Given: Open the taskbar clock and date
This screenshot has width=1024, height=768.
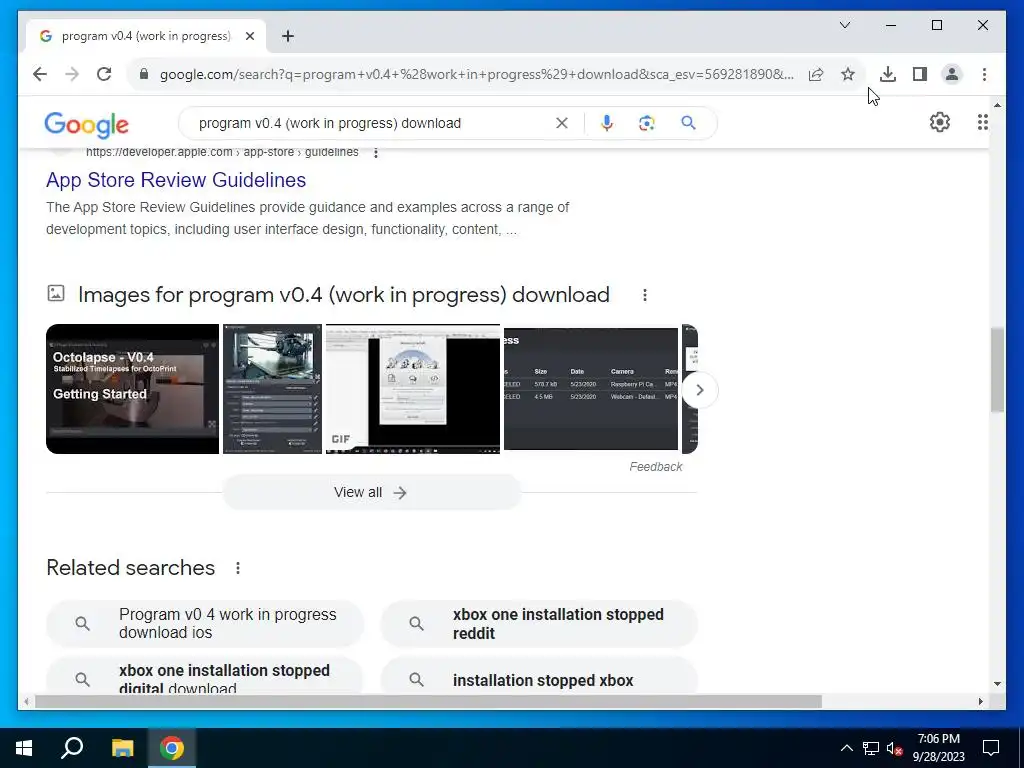Looking at the screenshot, I should [x=938, y=748].
